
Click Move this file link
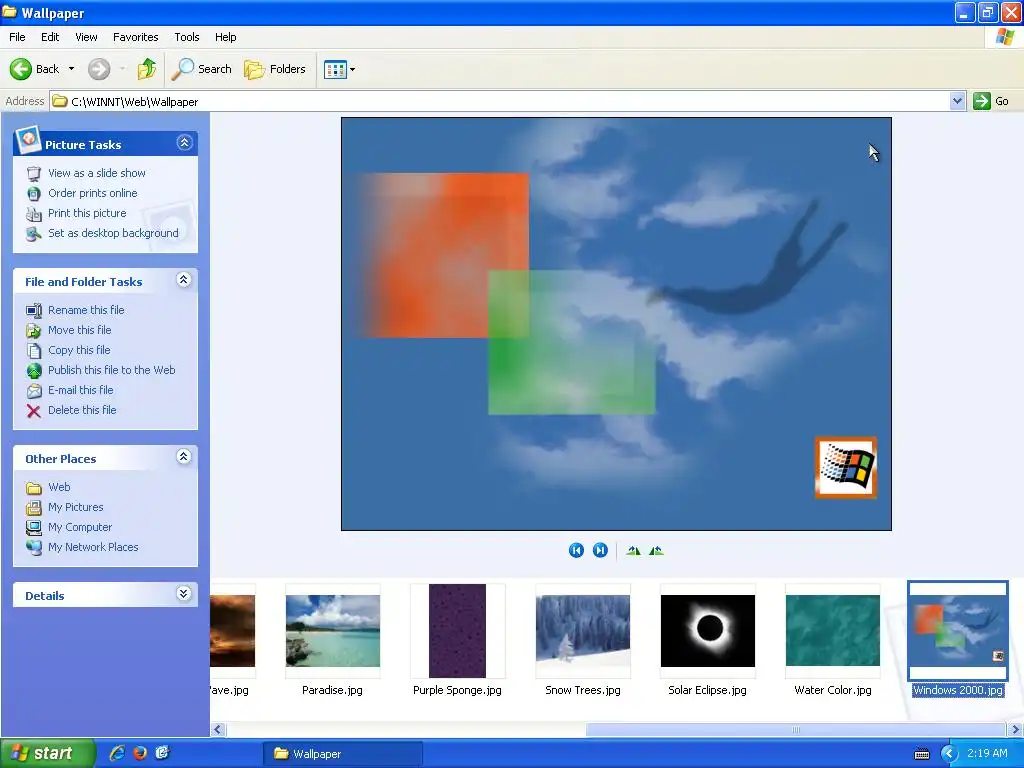point(80,330)
